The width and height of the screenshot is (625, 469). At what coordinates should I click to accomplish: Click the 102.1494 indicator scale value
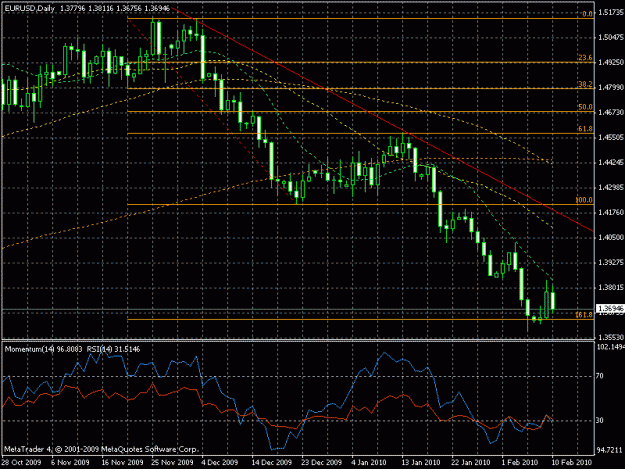coord(611,347)
